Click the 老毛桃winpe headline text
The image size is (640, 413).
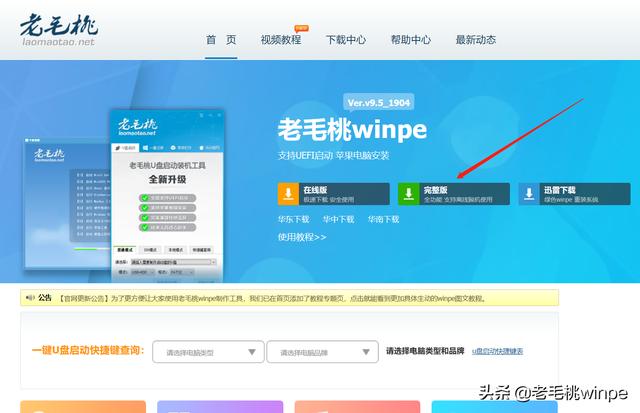click(x=352, y=130)
